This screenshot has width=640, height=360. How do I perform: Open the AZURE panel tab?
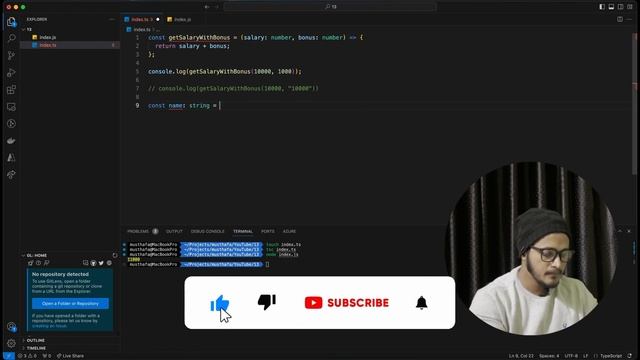[289, 231]
